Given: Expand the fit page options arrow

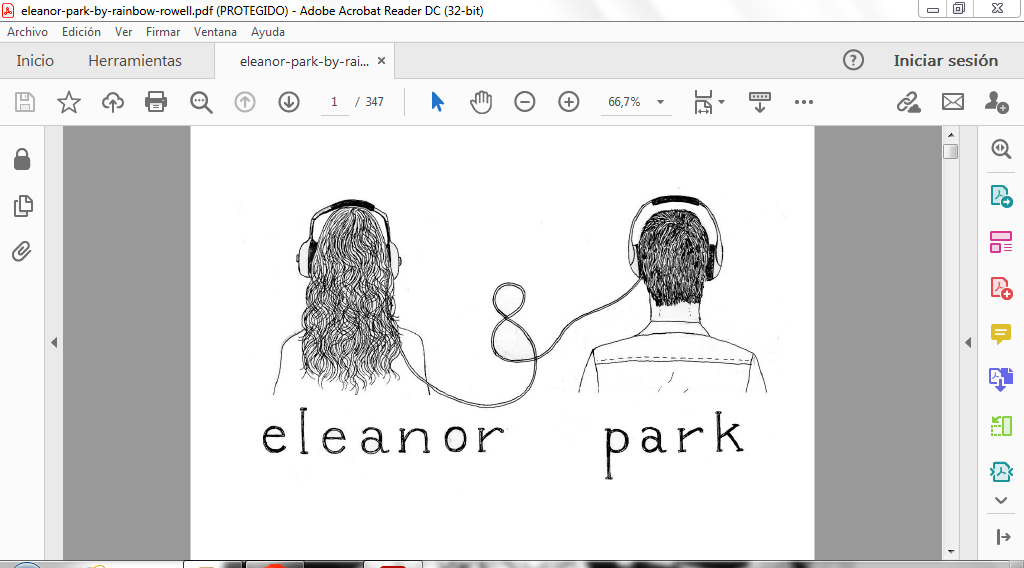Looking at the screenshot, I should 722,102.
